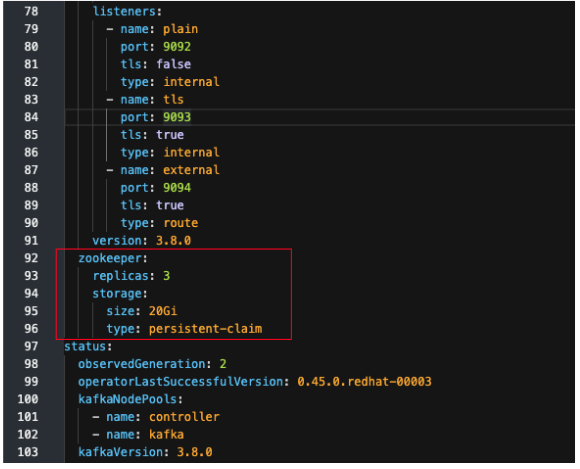The height and width of the screenshot is (469, 580).
Task: Click the name value 'tls' on line 83
Action: click(173, 99)
